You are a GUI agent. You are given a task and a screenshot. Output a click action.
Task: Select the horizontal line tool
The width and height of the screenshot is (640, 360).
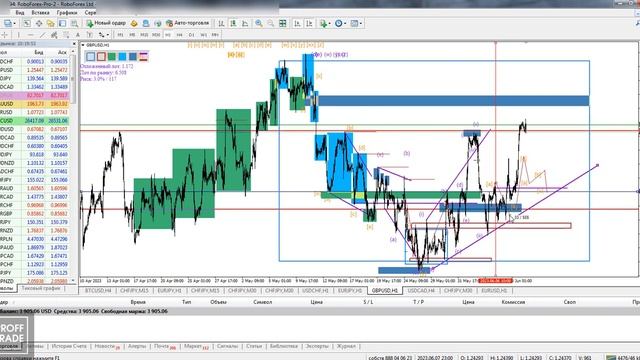tap(31, 35)
